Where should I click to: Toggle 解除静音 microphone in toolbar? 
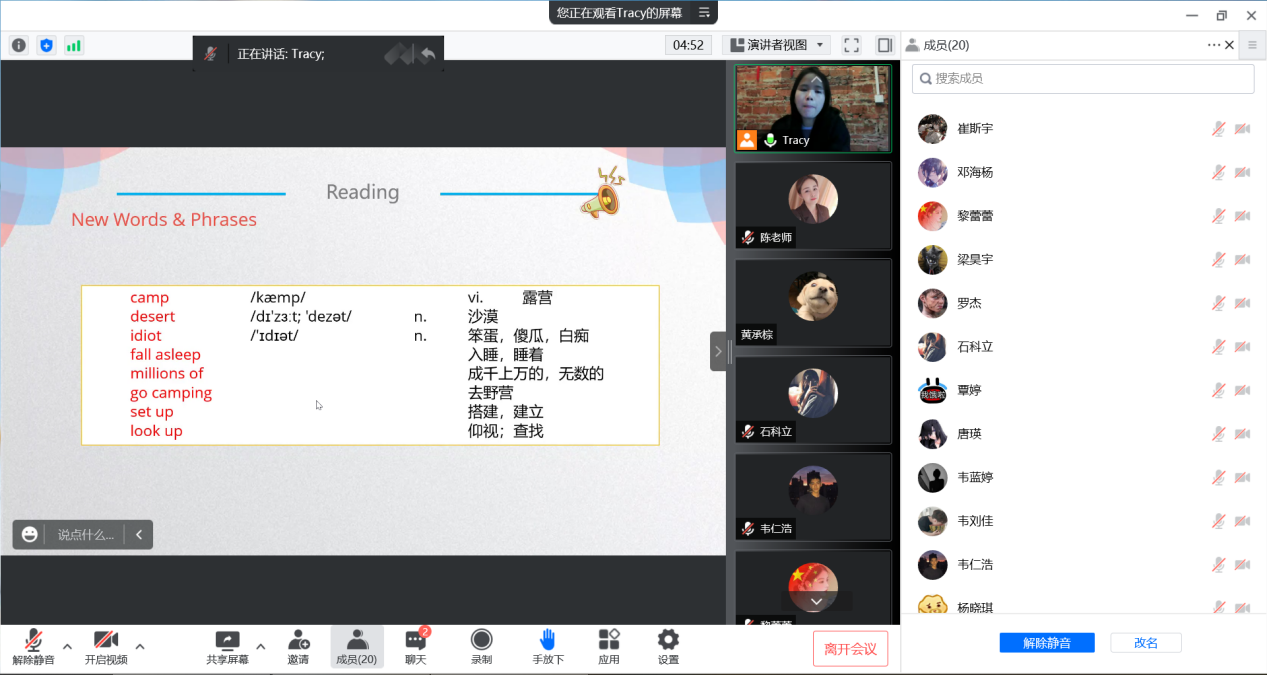(33, 641)
